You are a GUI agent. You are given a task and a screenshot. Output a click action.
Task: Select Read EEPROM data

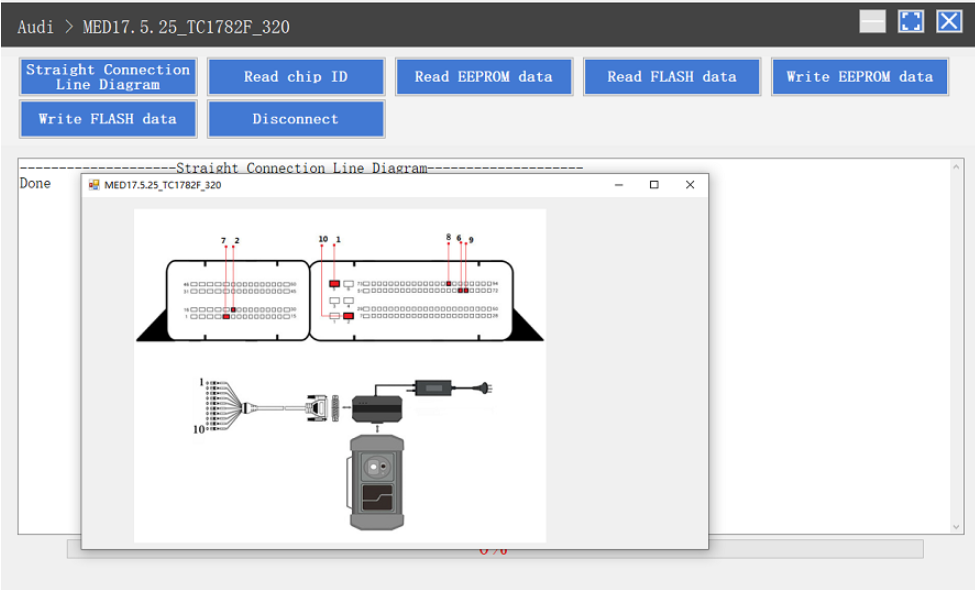pos(484,77)
